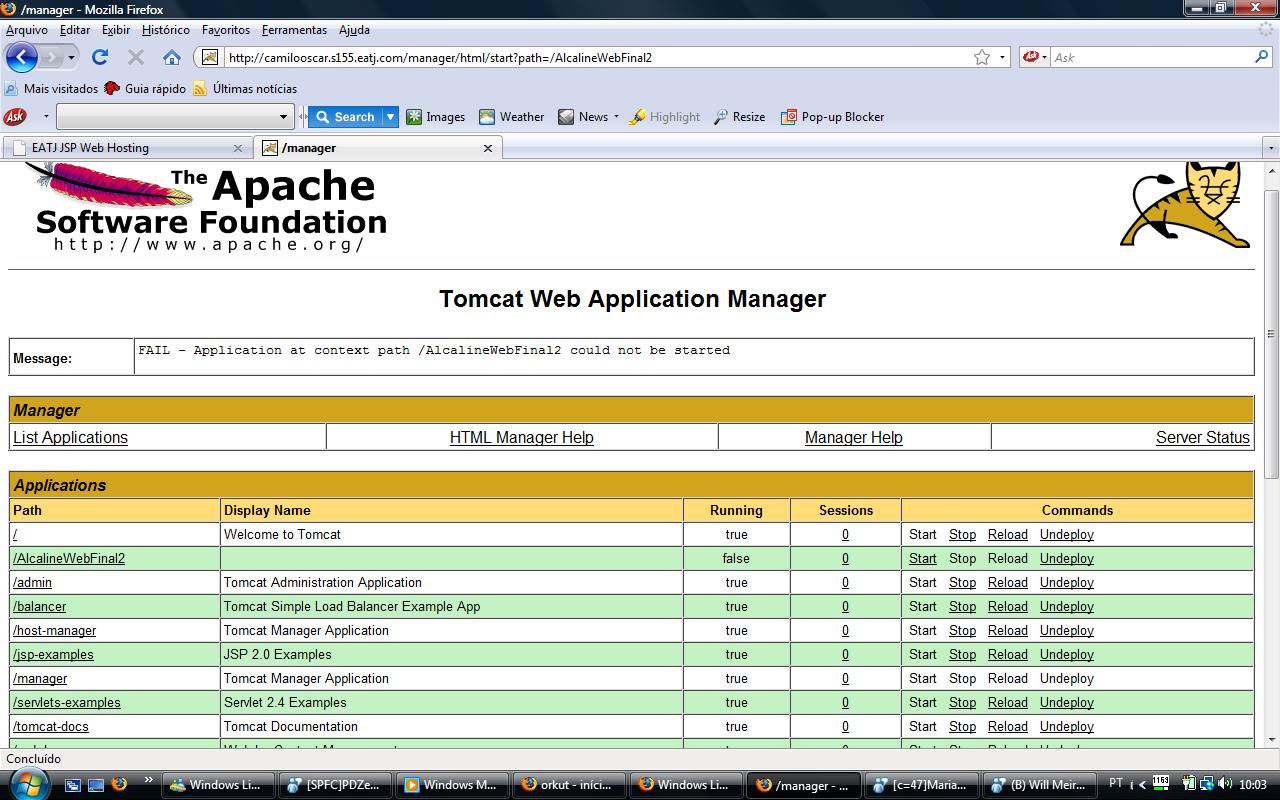Expand the Search button dropdown arrow
This screenshot has width=1280, height=800.
coord(391,117)
